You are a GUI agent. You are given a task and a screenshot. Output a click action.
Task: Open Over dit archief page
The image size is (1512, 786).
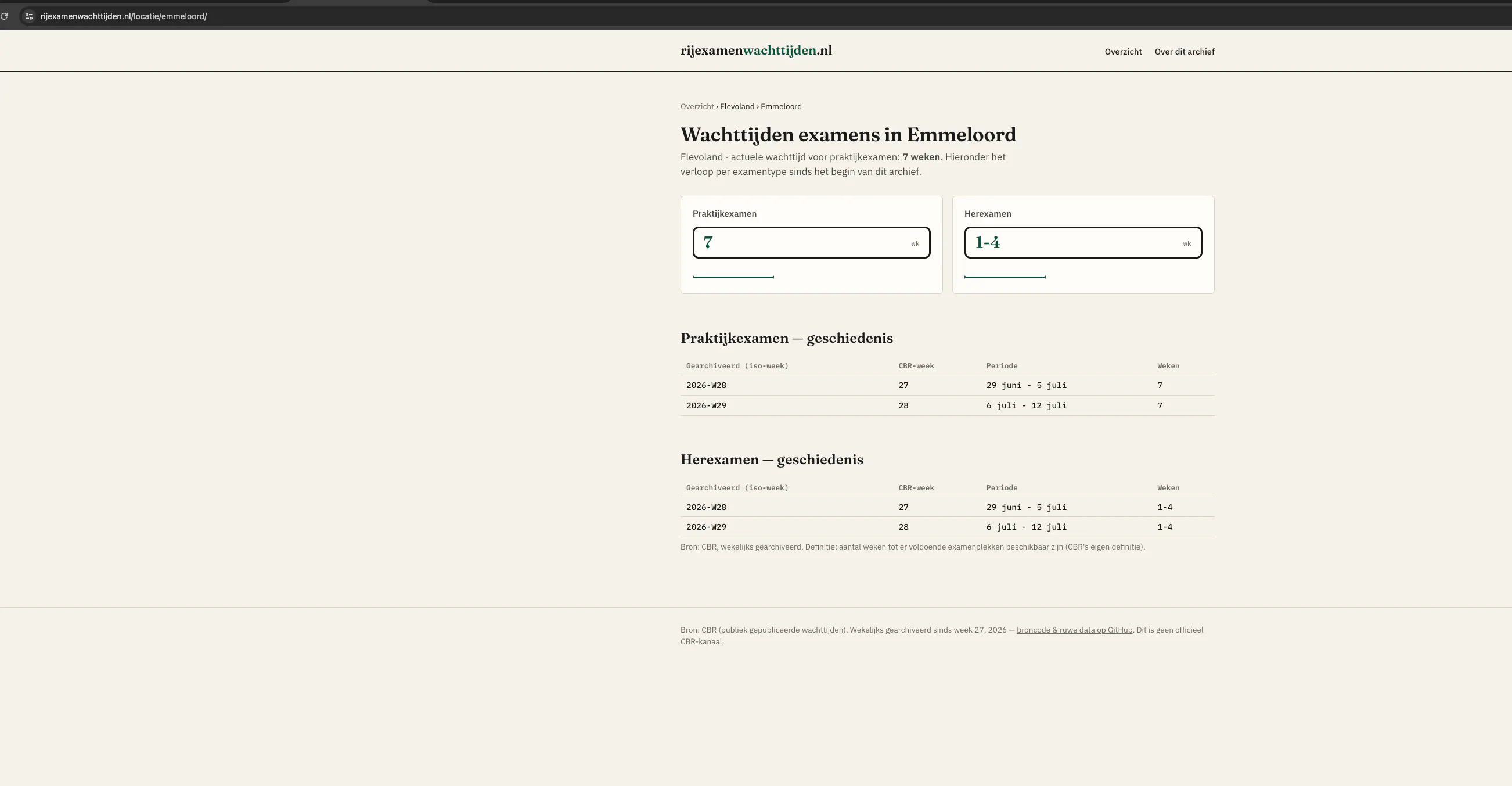click(1185, 52)
